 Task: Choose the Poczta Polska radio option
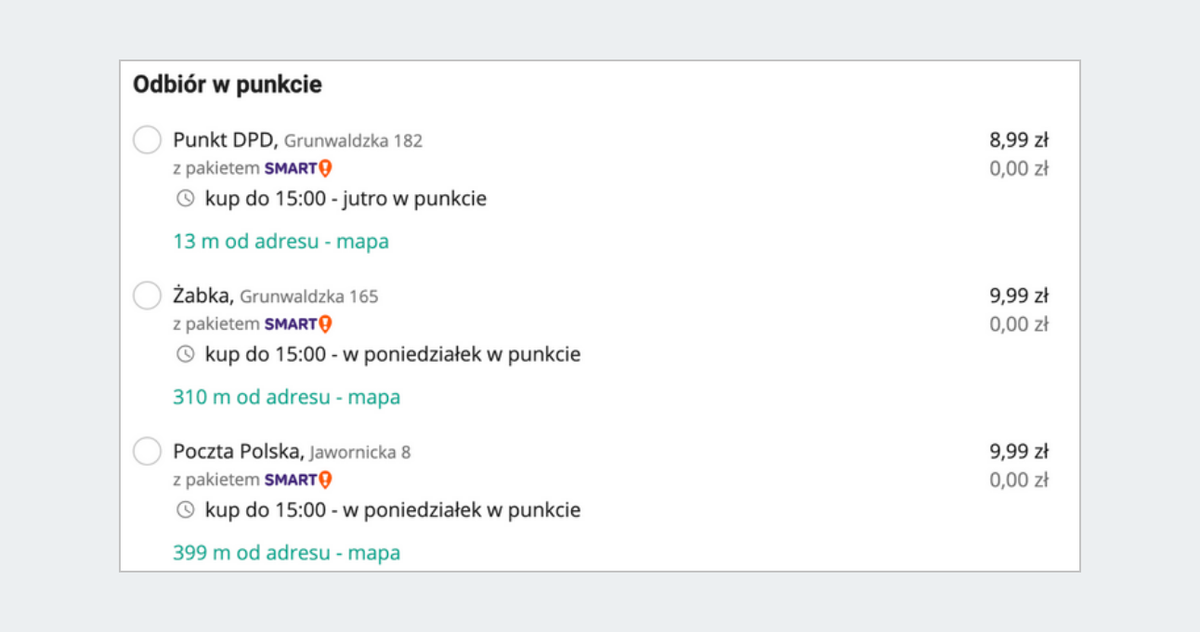point(147,452)
